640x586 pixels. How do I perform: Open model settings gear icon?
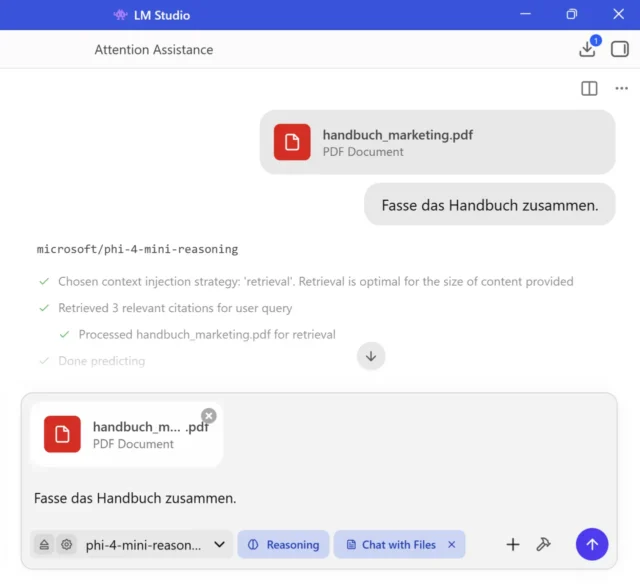(67, 544)
